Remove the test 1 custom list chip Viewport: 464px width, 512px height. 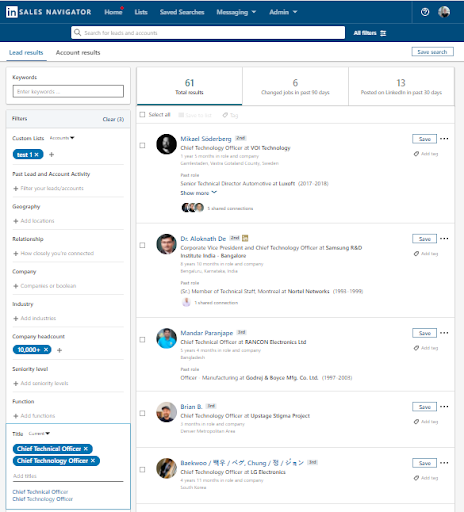pyautogui.click(x=37, y=155)
